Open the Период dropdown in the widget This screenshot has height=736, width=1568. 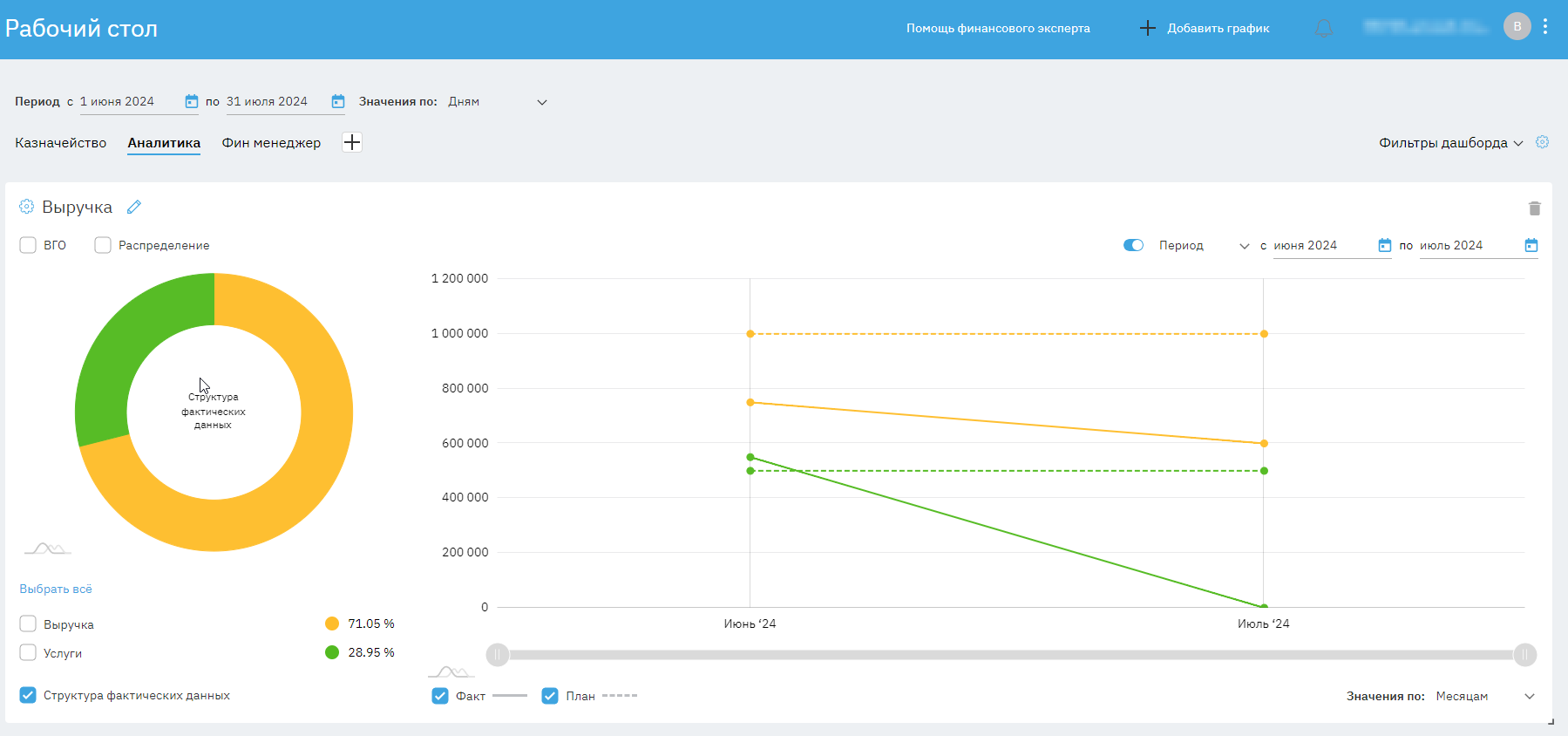click(x=1204, y=246)
